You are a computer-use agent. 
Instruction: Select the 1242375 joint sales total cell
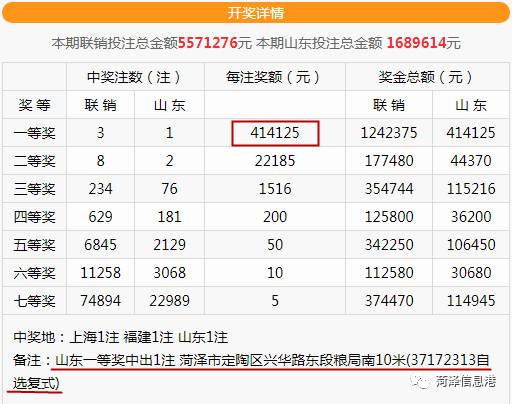[x=389, y=133]
